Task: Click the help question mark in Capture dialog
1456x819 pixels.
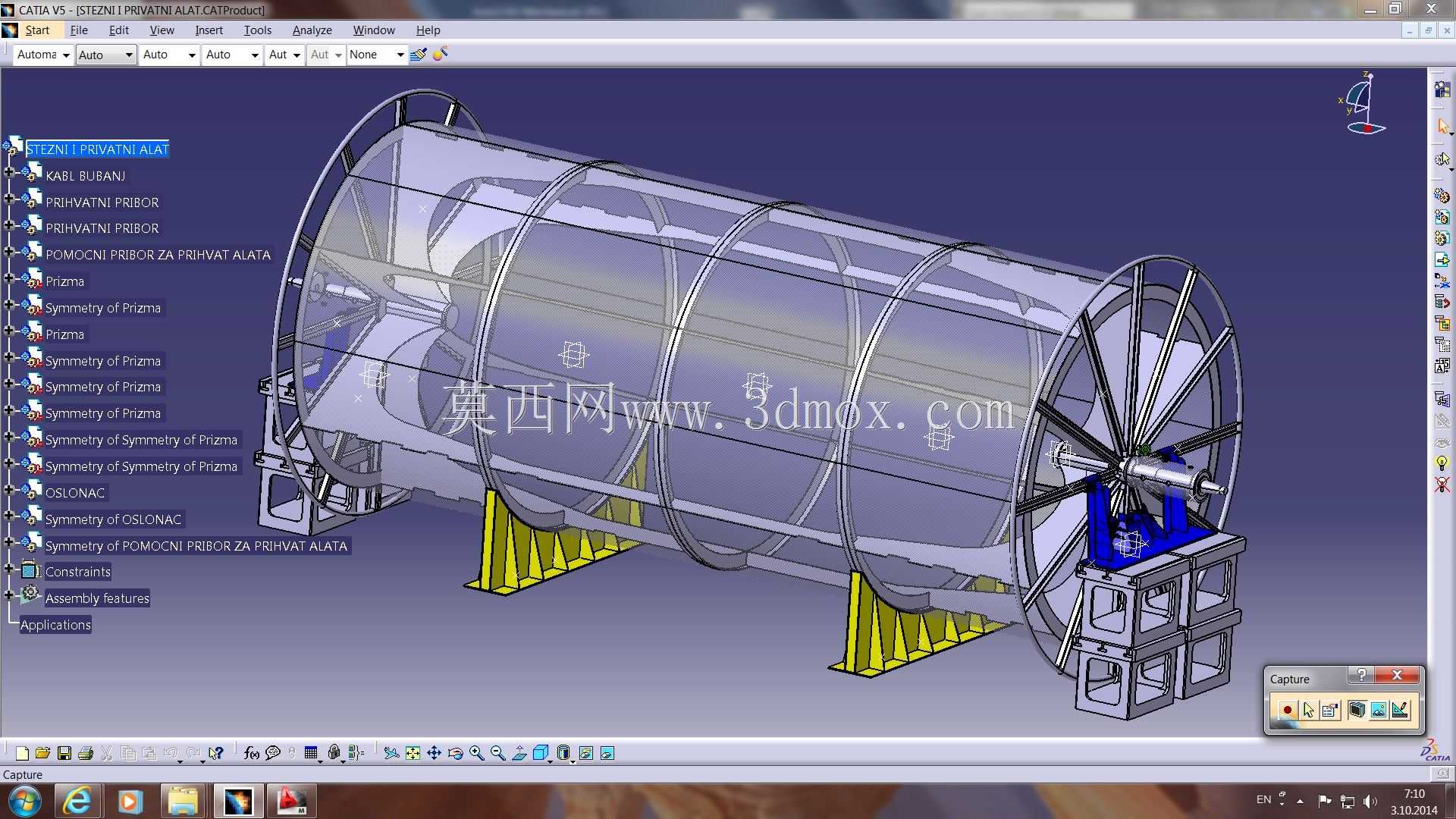Action: (x=1361, y=675)
